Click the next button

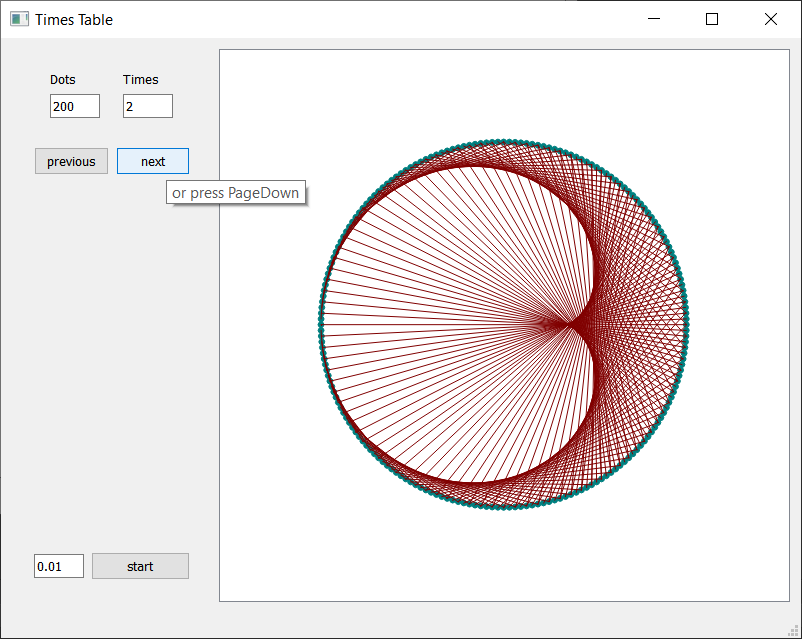coord(153,161)
